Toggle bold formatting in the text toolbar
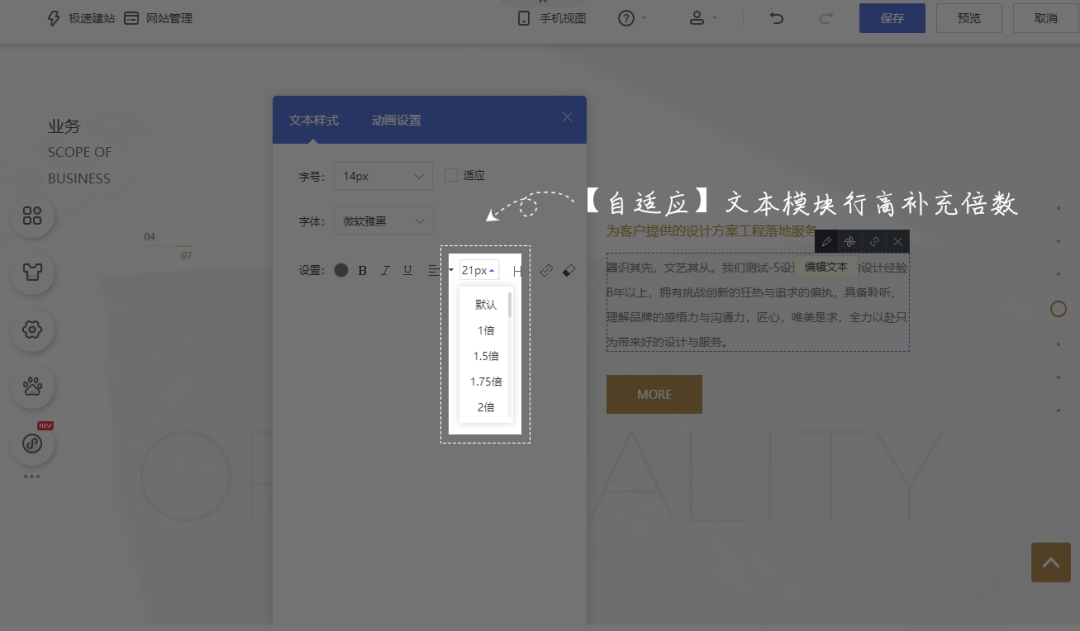Image resolution: width=1080 pixels, height=631 pixels. [361, 270]
